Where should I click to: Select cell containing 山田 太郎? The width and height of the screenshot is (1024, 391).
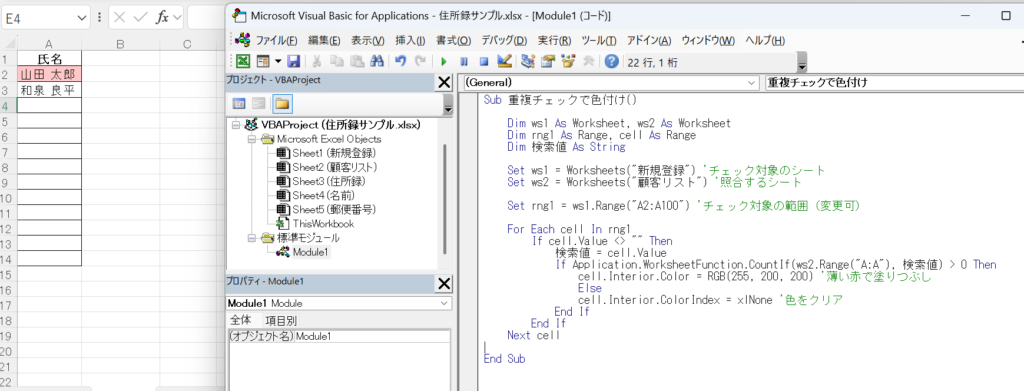(x=49, y=74)
